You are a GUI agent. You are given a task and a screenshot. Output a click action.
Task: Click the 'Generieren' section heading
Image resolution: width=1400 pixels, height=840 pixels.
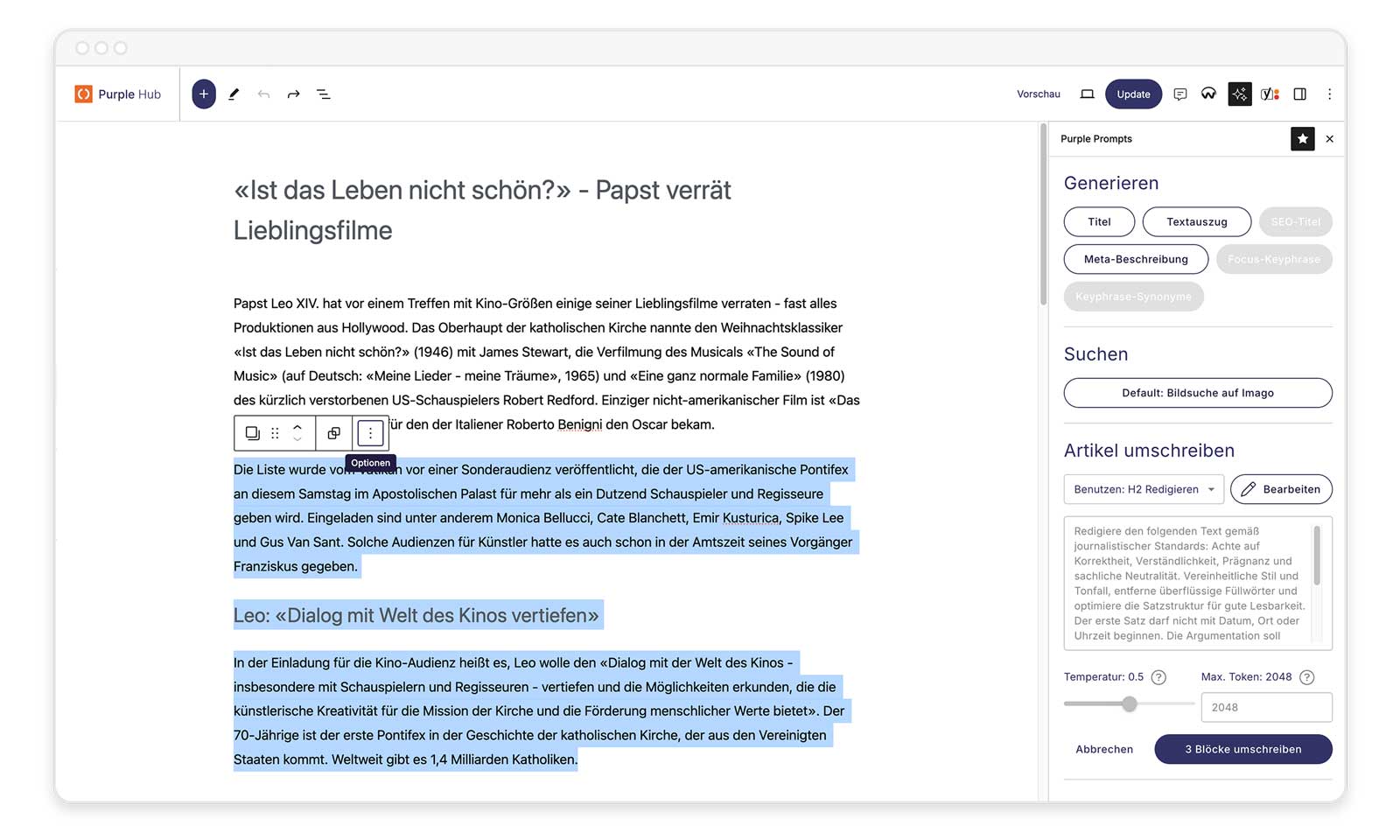click(x=1111, y=183)
